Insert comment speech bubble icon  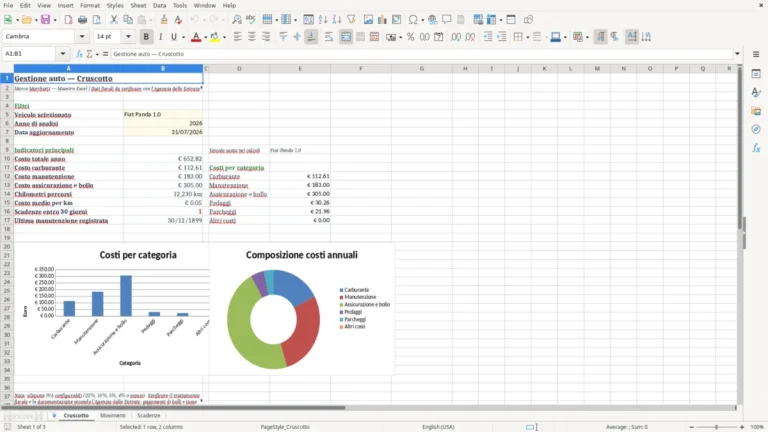(447, 20)
